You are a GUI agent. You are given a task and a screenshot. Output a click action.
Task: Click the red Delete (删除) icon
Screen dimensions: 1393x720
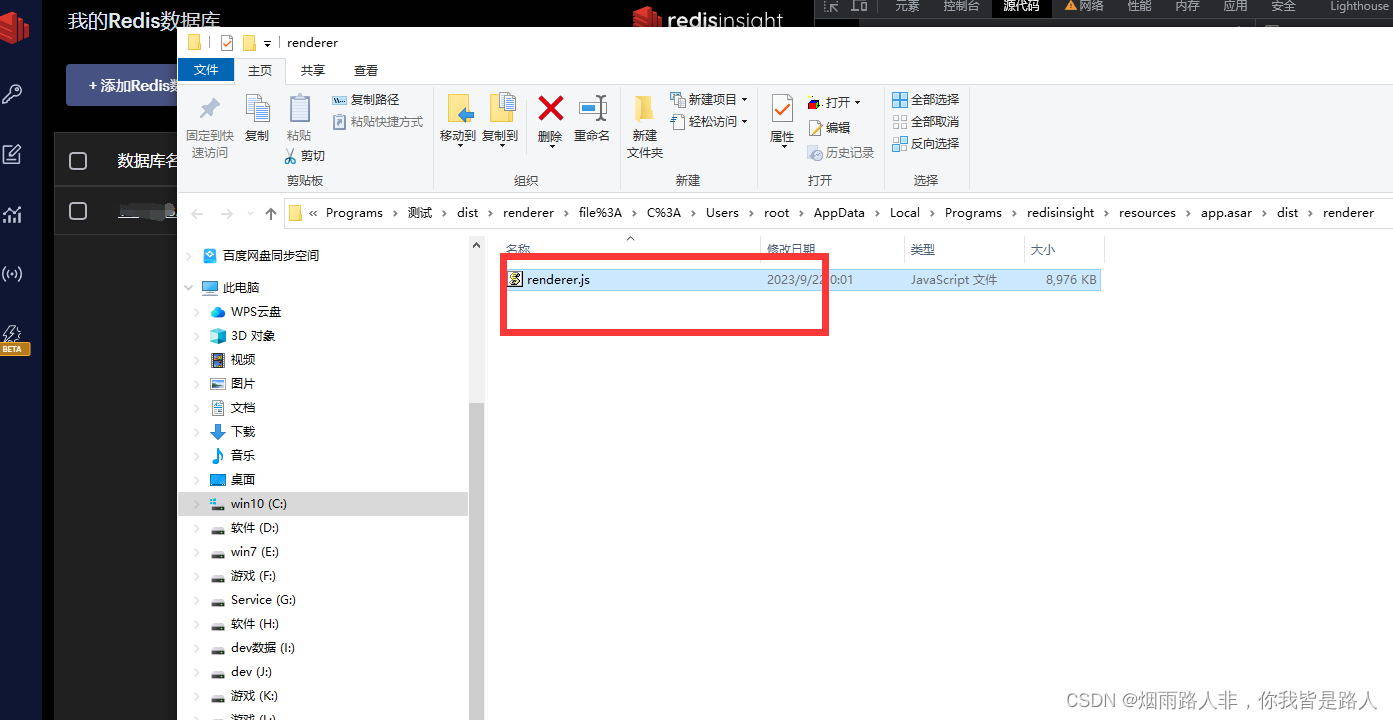tap(550, 108)
